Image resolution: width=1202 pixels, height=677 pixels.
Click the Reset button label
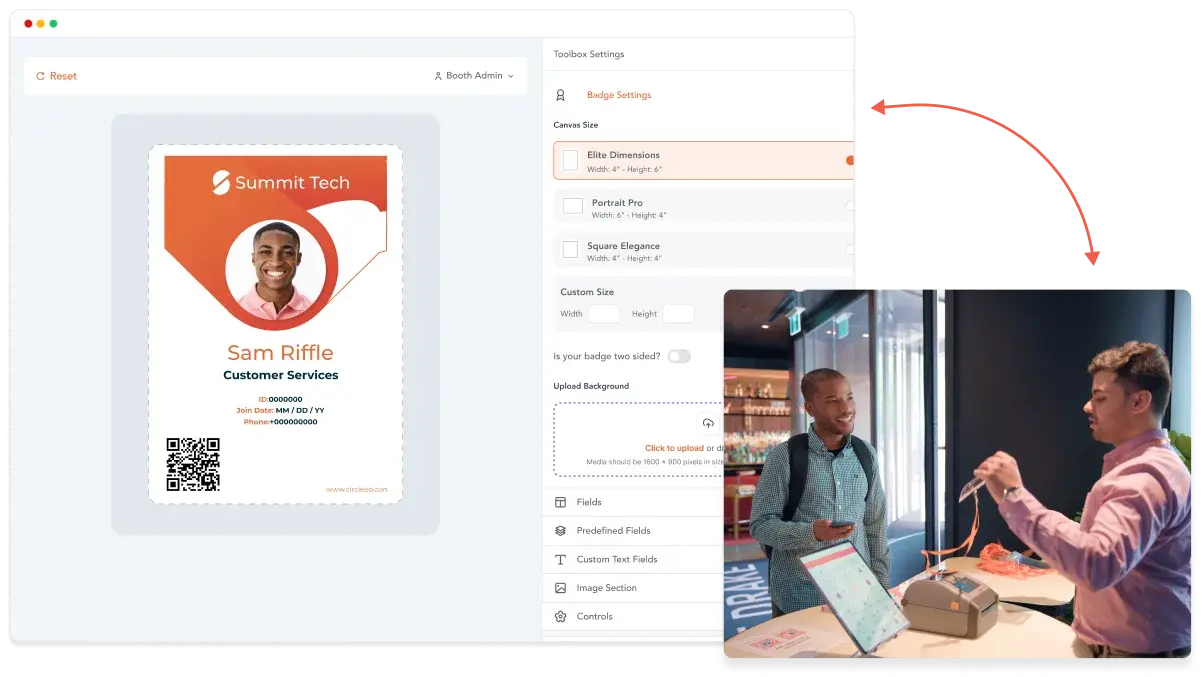click(63, 76)
